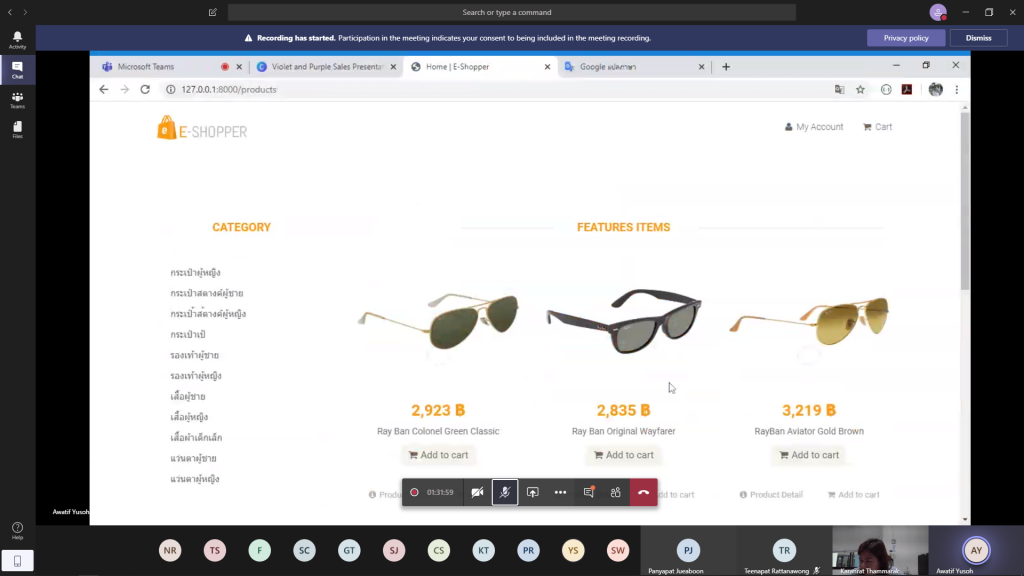Viewport: 1024px width, 576px height.
Task: Compose a new chat with pencil icon
Action: tap(213, 12)
